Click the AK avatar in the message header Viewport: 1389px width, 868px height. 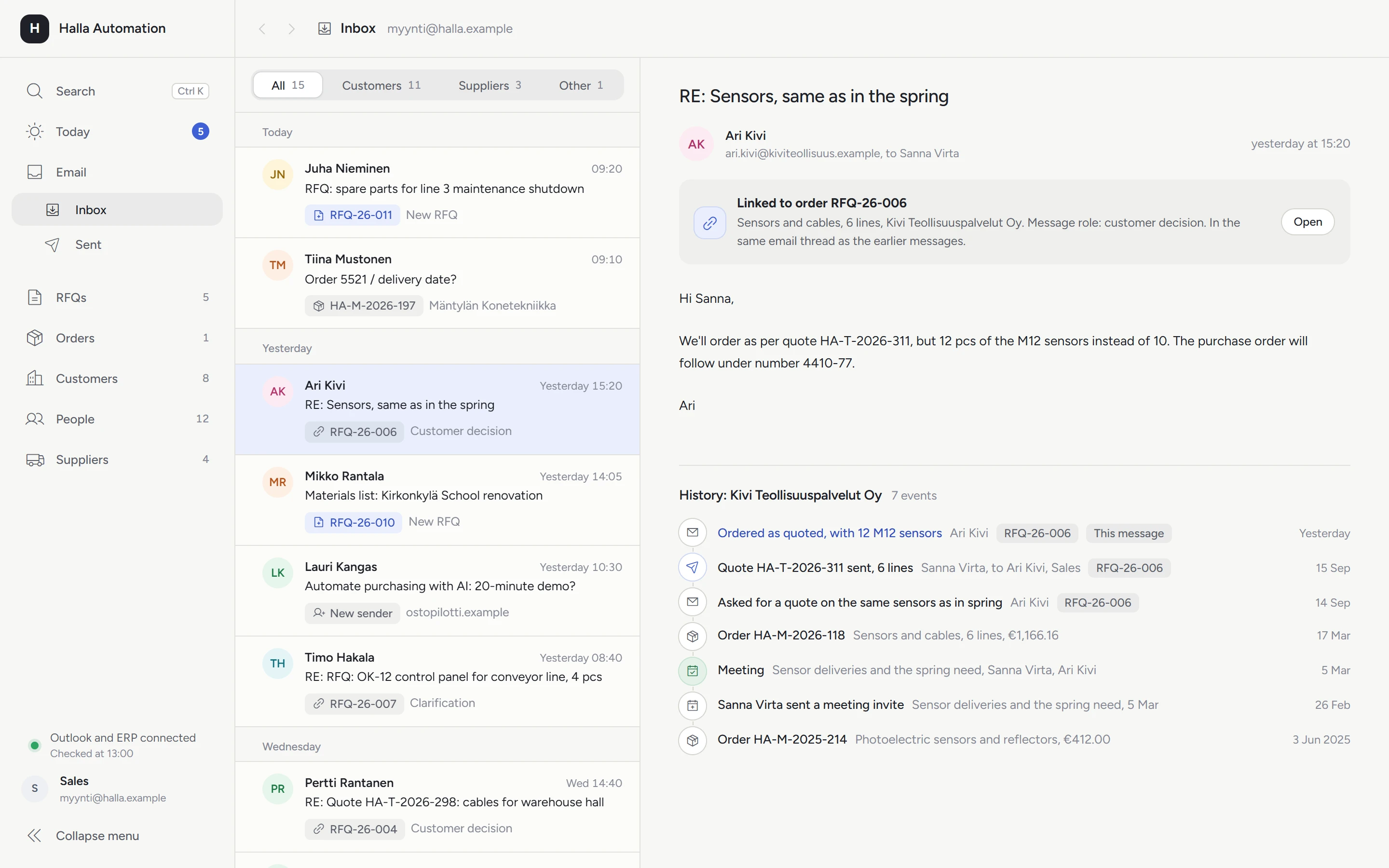point(696,144)
